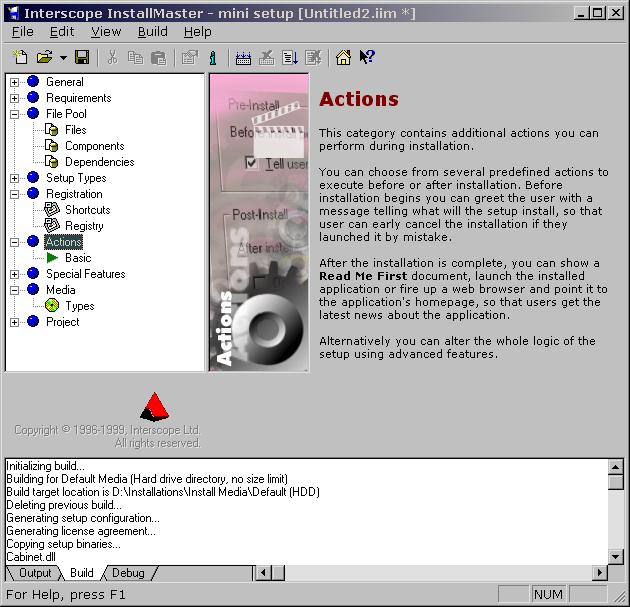Open the dropdown arrow beside the Open icon
630x607 pixels.
[x=63, y=58]
